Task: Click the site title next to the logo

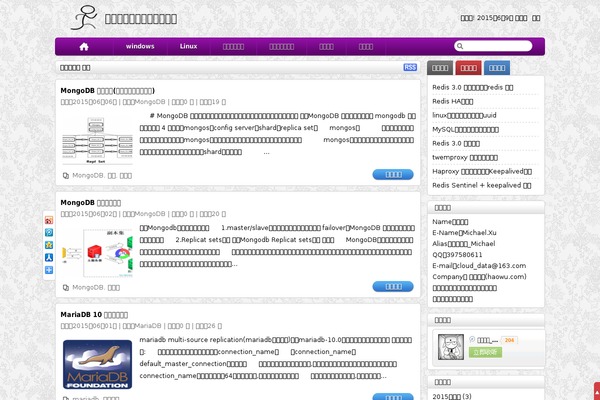Action: coord(141,19)
